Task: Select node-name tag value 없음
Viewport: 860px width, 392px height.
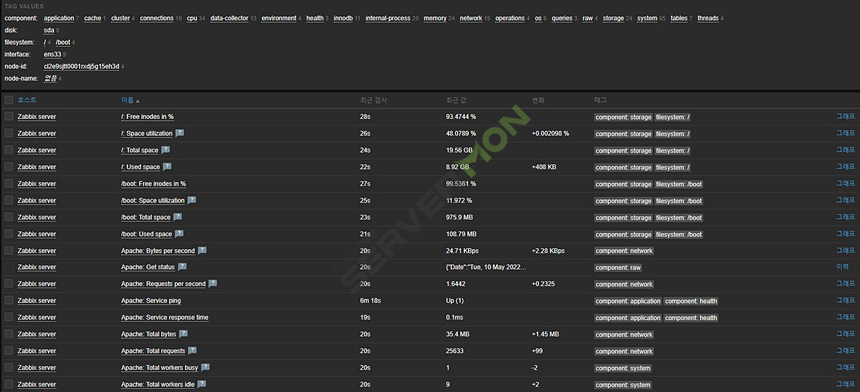Action: click(x=50, y=78)
